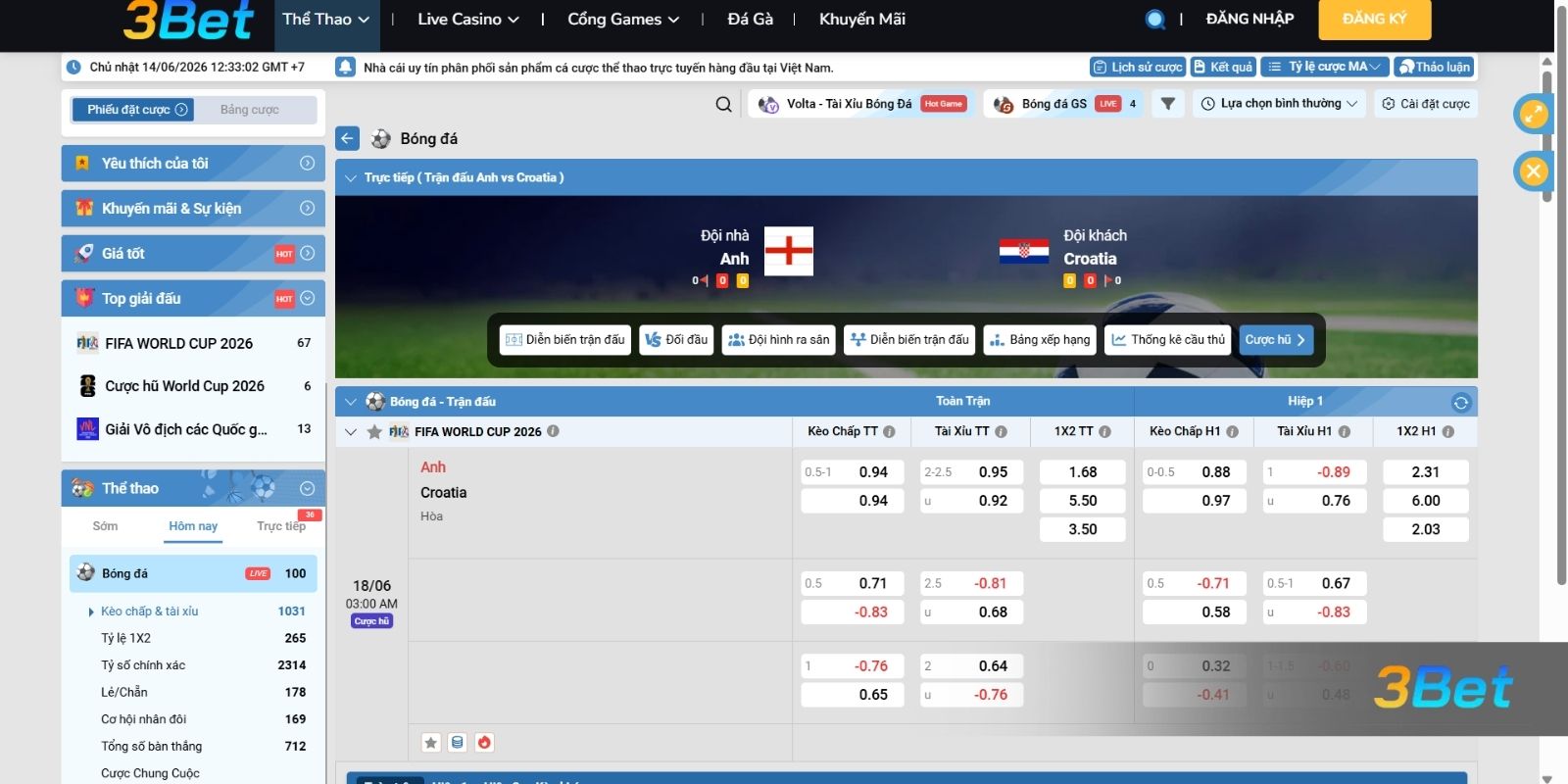
Task: Switch to Bảng cược tab
Action: 250,110
